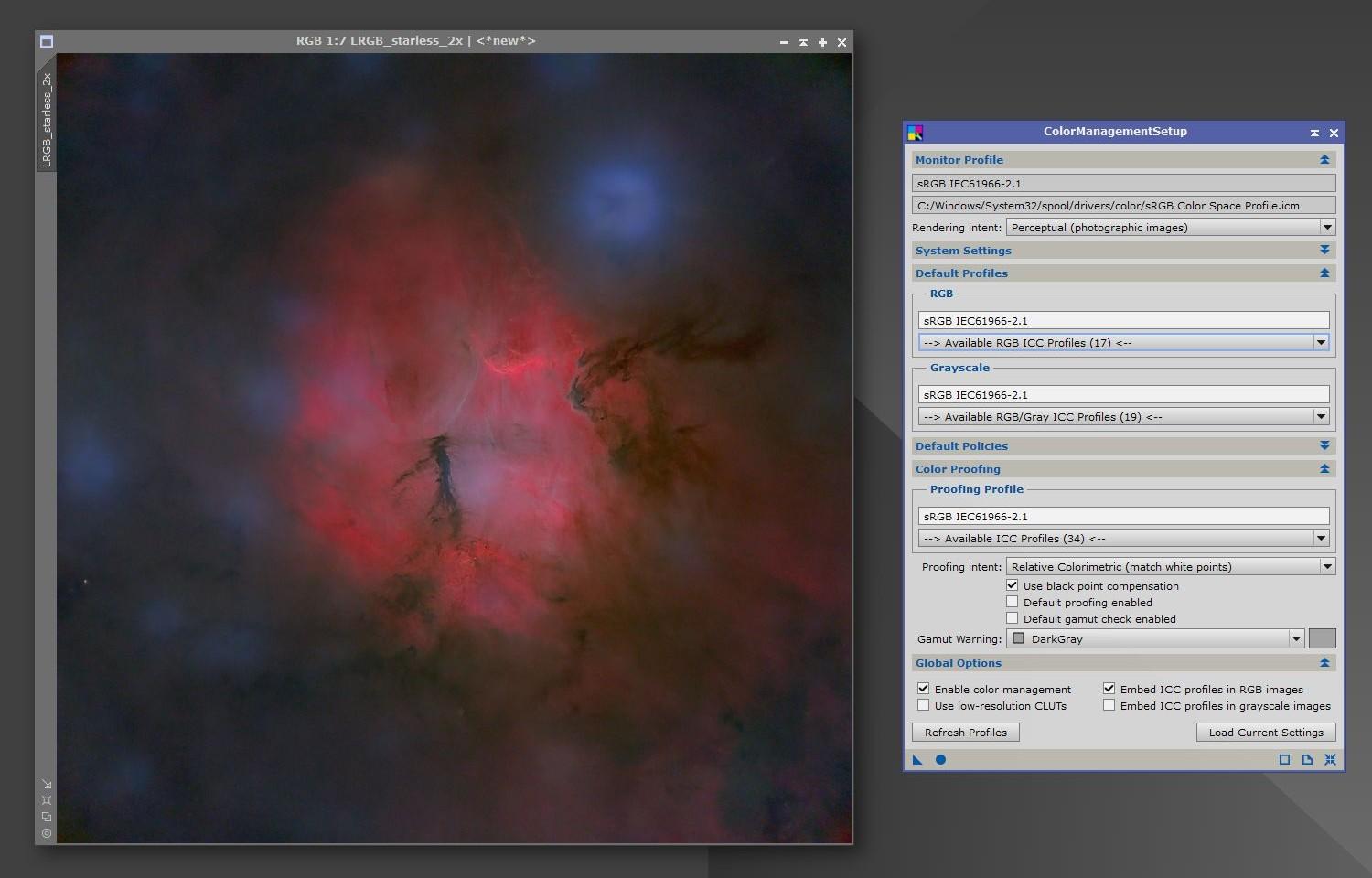
Task: Click the gamut warning gray color swatch
Action: click(1322, 638)
